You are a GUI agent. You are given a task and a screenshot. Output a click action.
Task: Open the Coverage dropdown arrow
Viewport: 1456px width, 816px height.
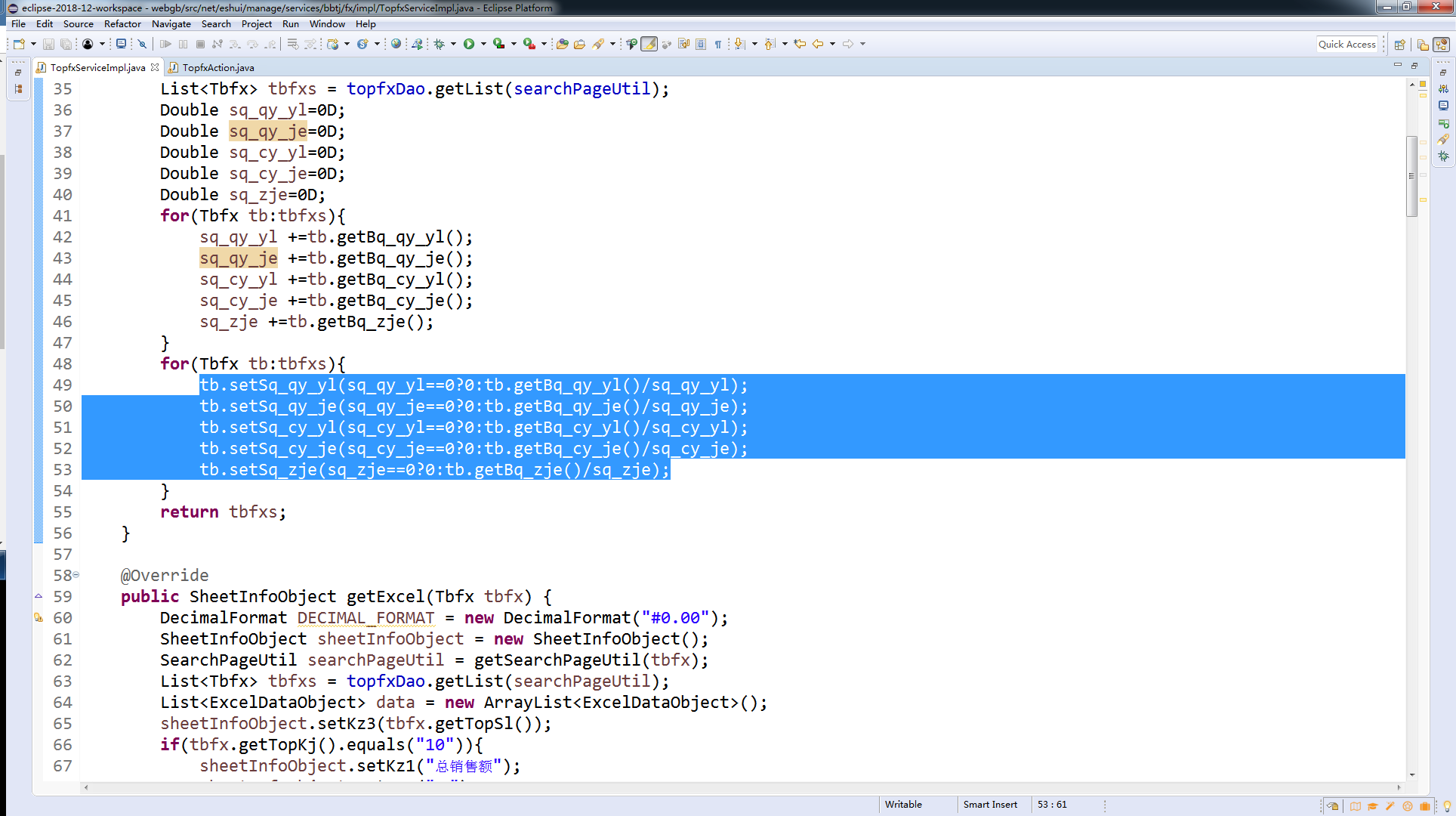coord(514,44)
